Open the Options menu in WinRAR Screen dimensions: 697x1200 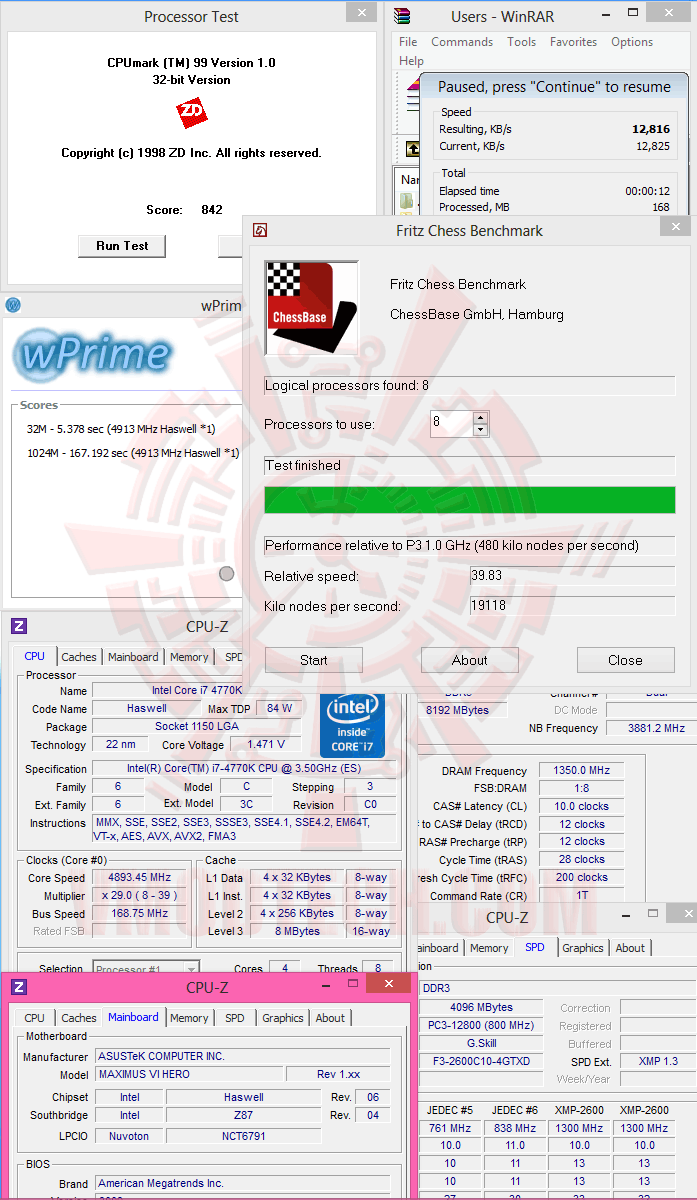632,42
